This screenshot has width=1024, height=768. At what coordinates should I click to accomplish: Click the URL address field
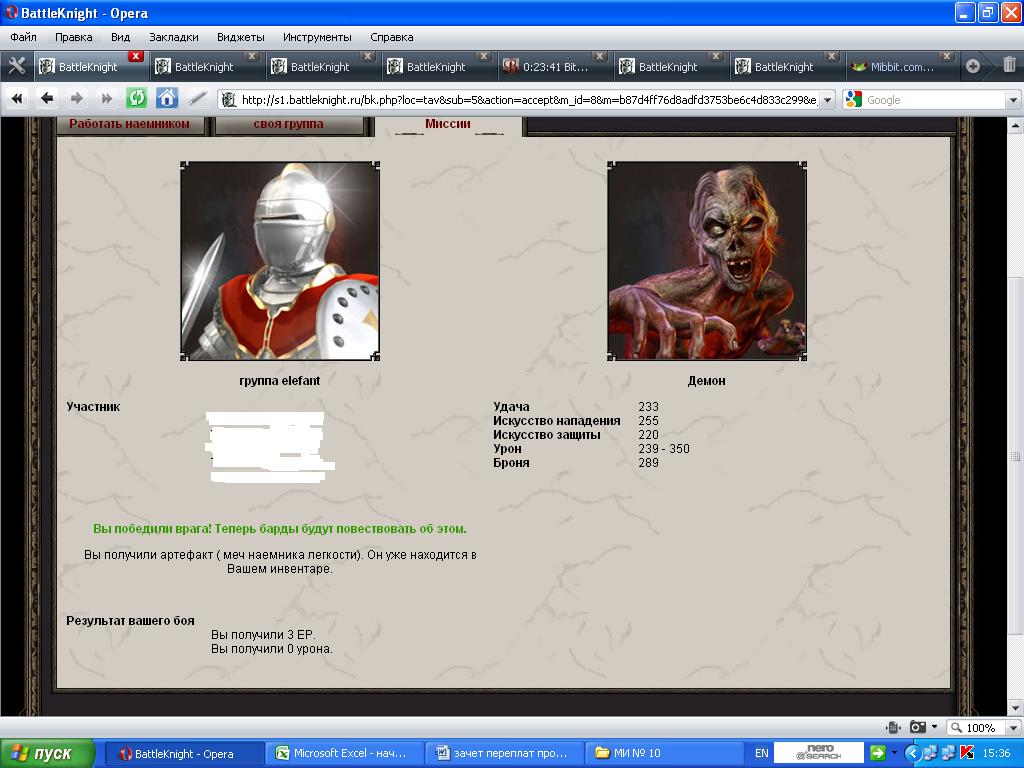[528, 100]
